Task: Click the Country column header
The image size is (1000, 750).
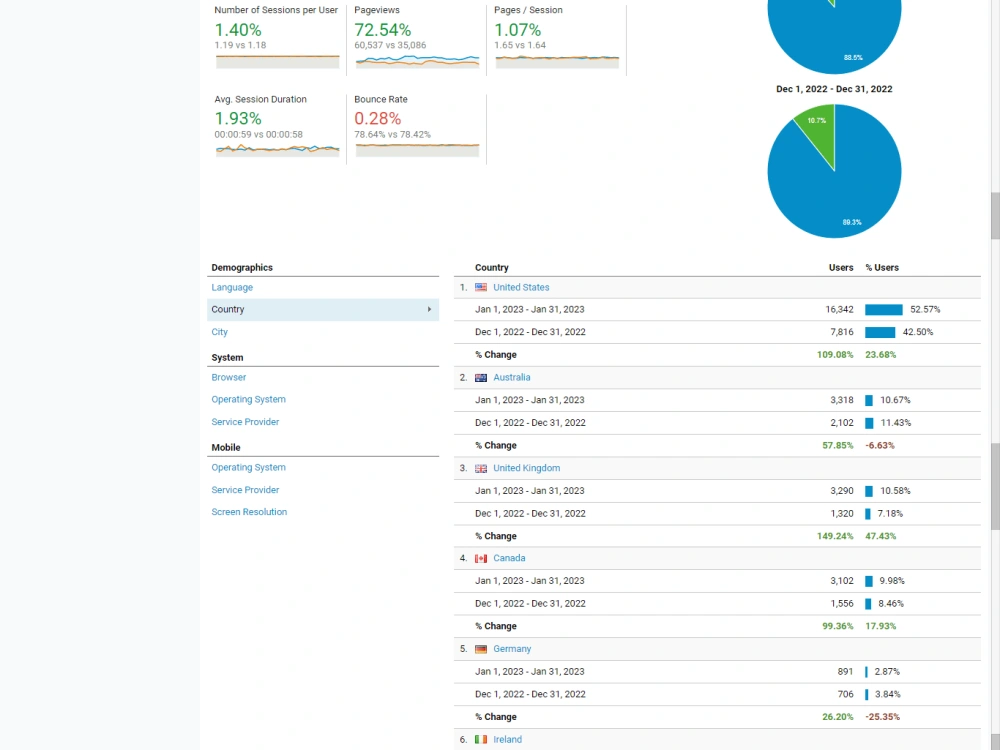Action: pos(492,268)
